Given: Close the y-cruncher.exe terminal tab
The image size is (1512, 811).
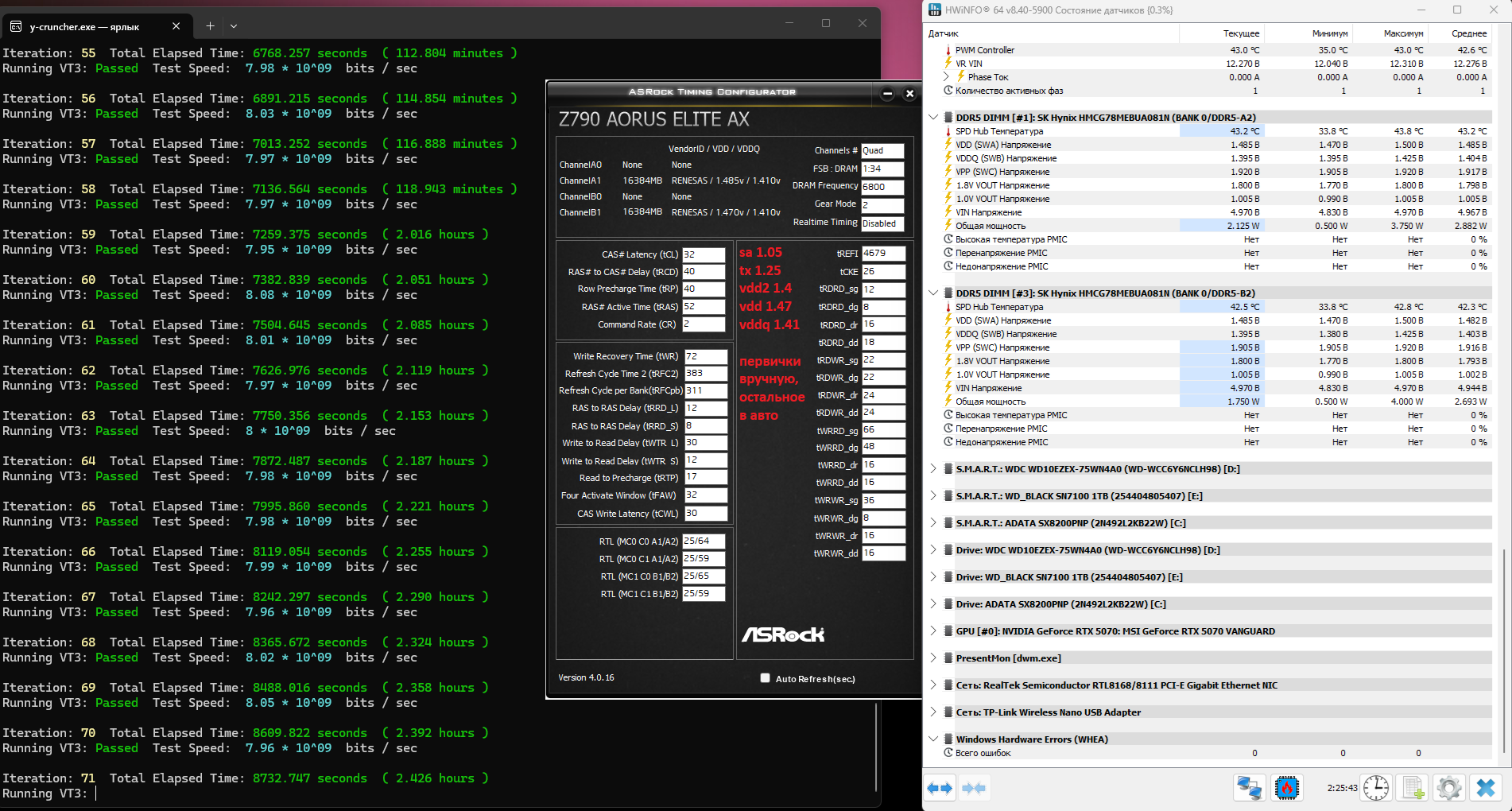Looking at the screenshot, I should [176, 26].
